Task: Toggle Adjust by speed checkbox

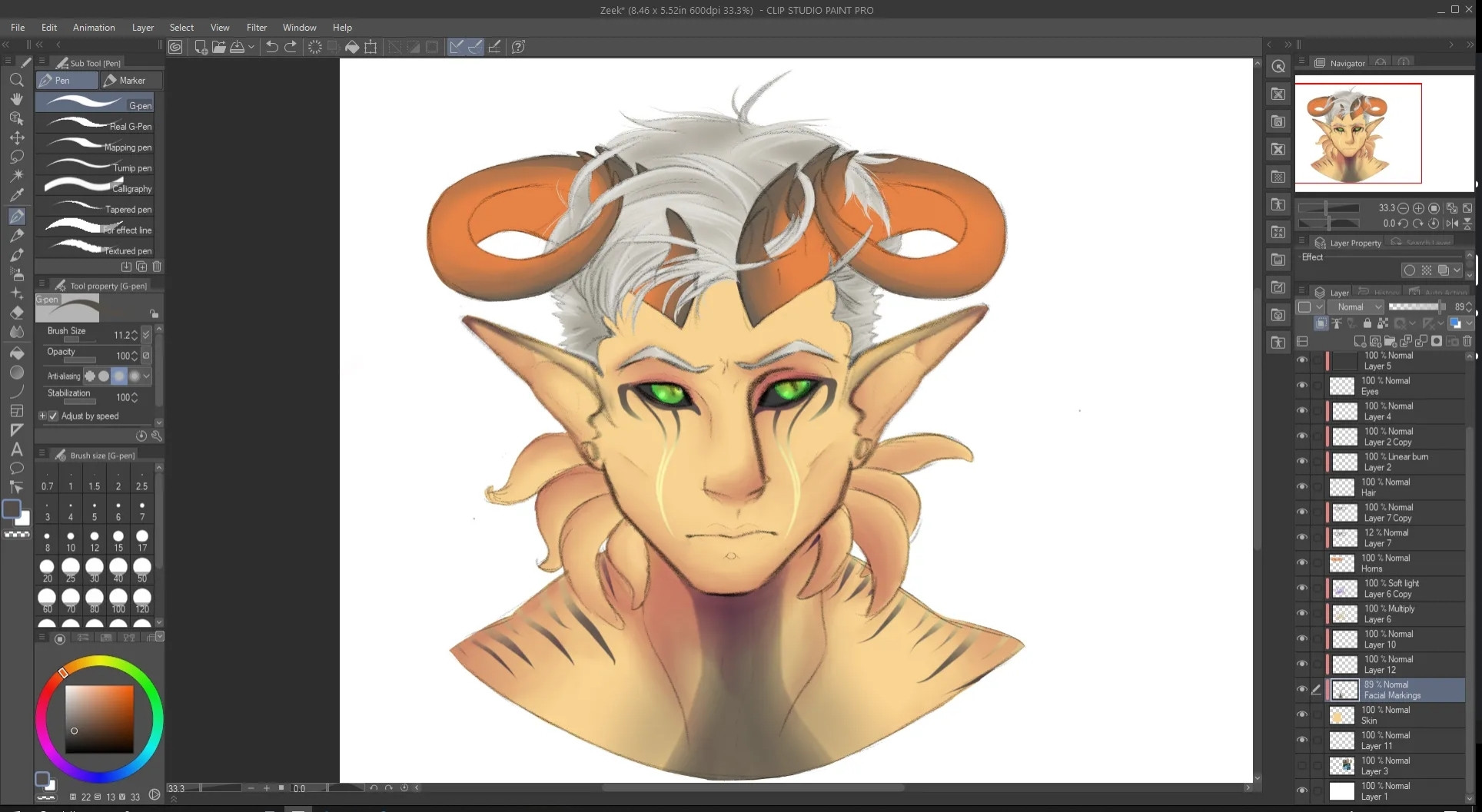Action: (x=53, y=416)
